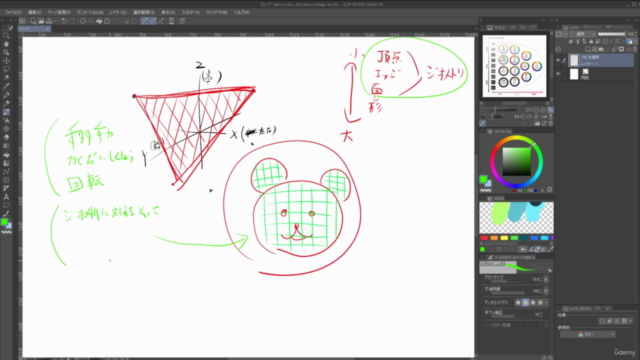
Task: Toggle Lock transparent pixels icon
Action: [x=598, y=42]
